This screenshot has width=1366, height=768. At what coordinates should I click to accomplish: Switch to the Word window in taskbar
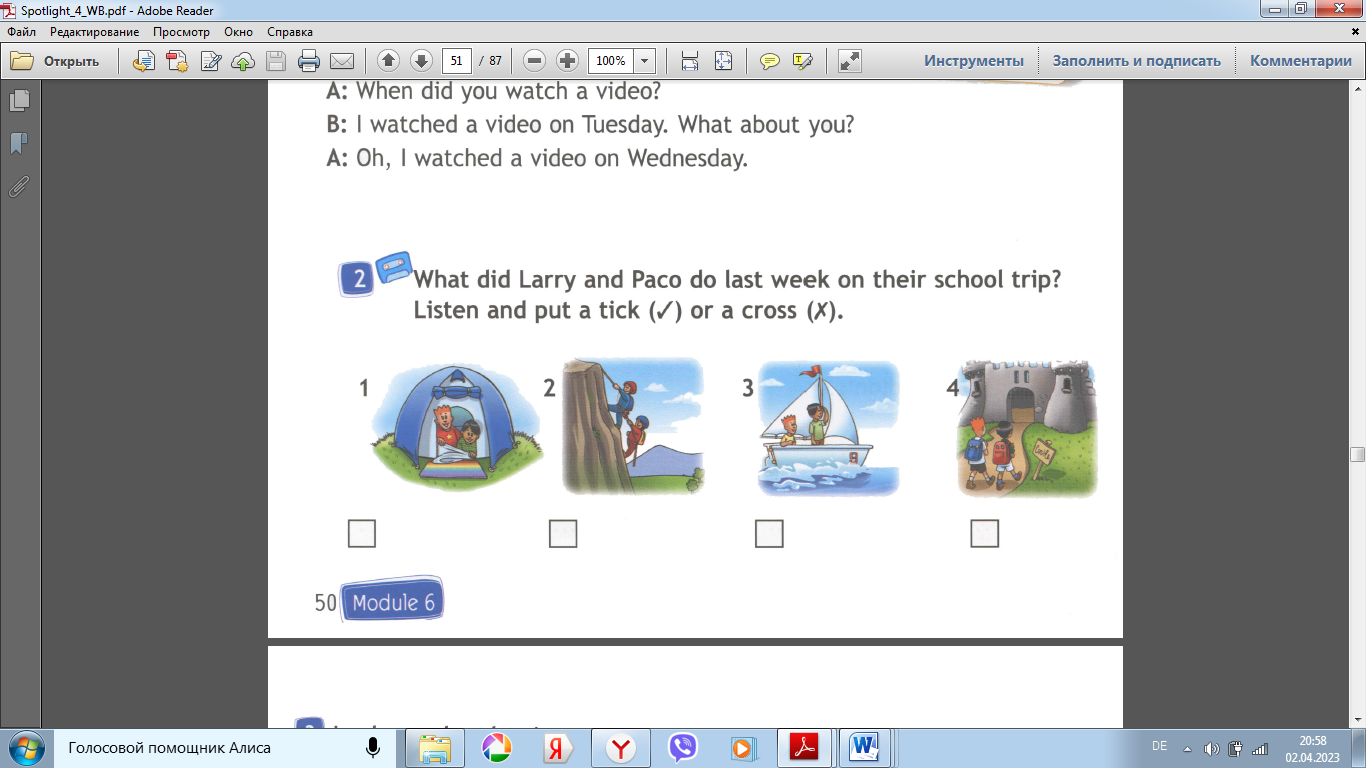[x=863, y=748]
